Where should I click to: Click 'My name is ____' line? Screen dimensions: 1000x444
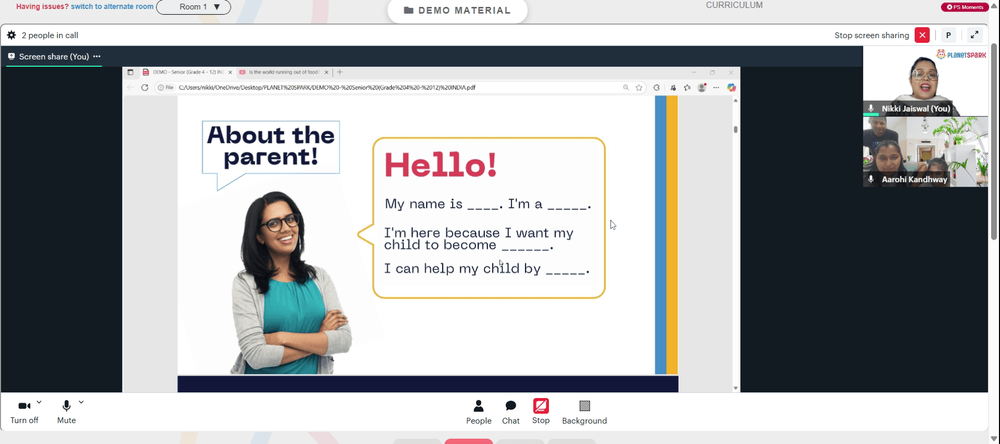(x=488, y=204)
